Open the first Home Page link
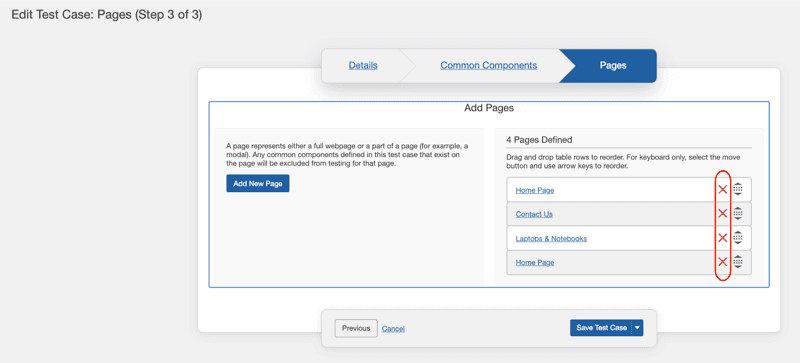 coord(535,190)
